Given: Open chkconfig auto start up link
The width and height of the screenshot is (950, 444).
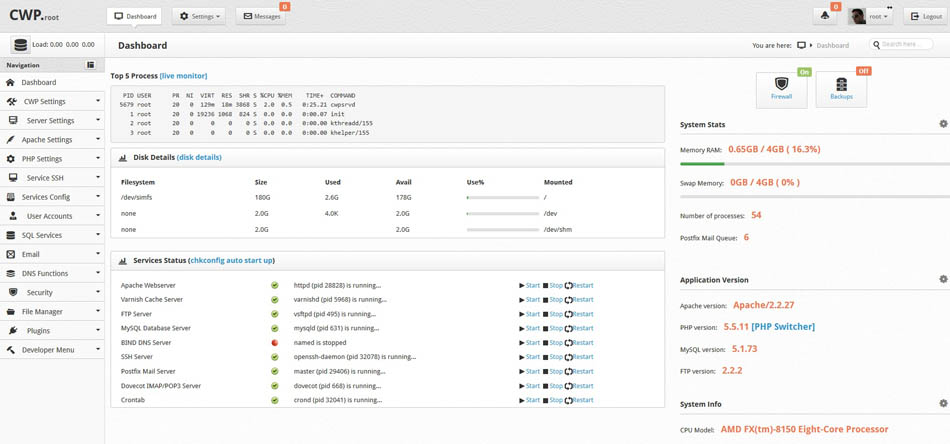Looking at the screenshot, I should pyautogui.click(x=231, y=260).
